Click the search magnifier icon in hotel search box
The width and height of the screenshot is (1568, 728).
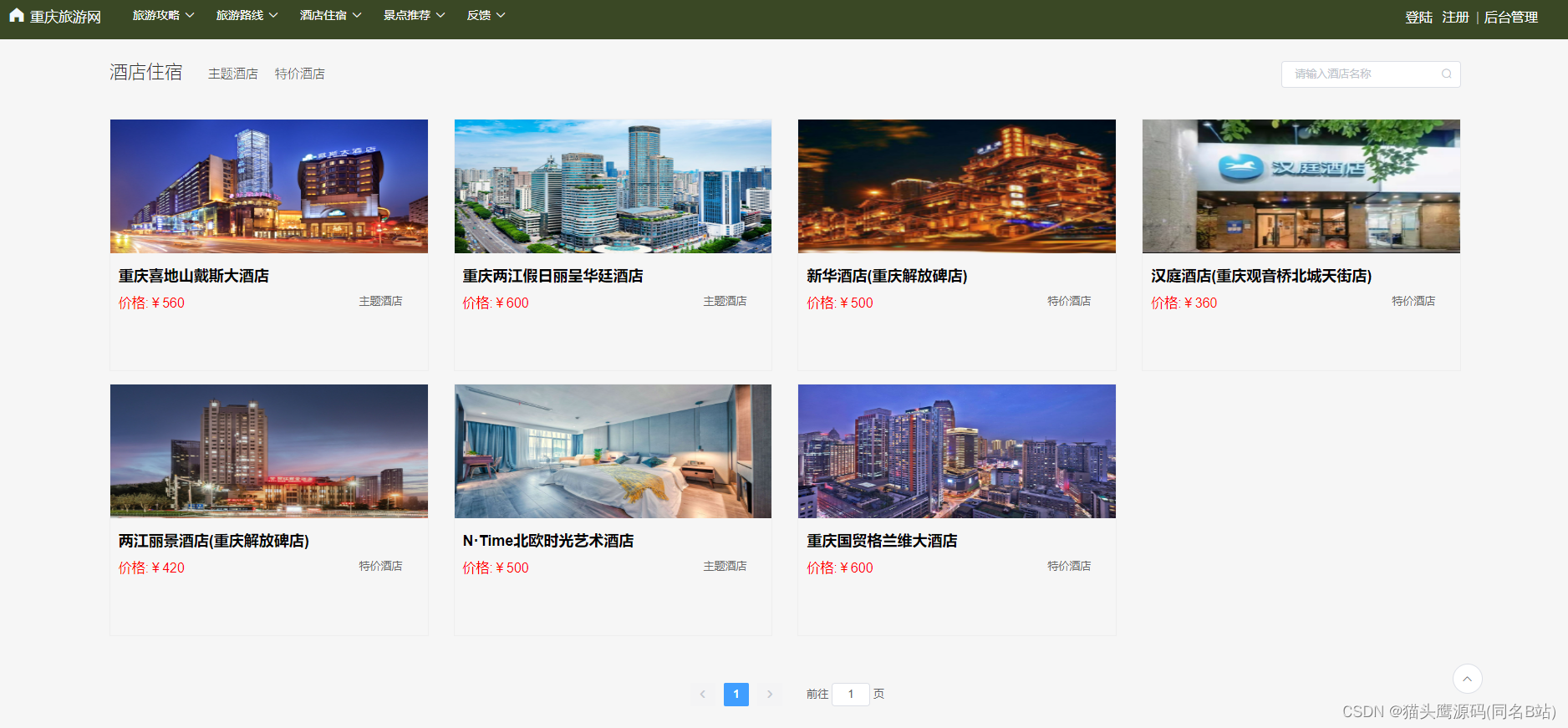[1446, 74]
